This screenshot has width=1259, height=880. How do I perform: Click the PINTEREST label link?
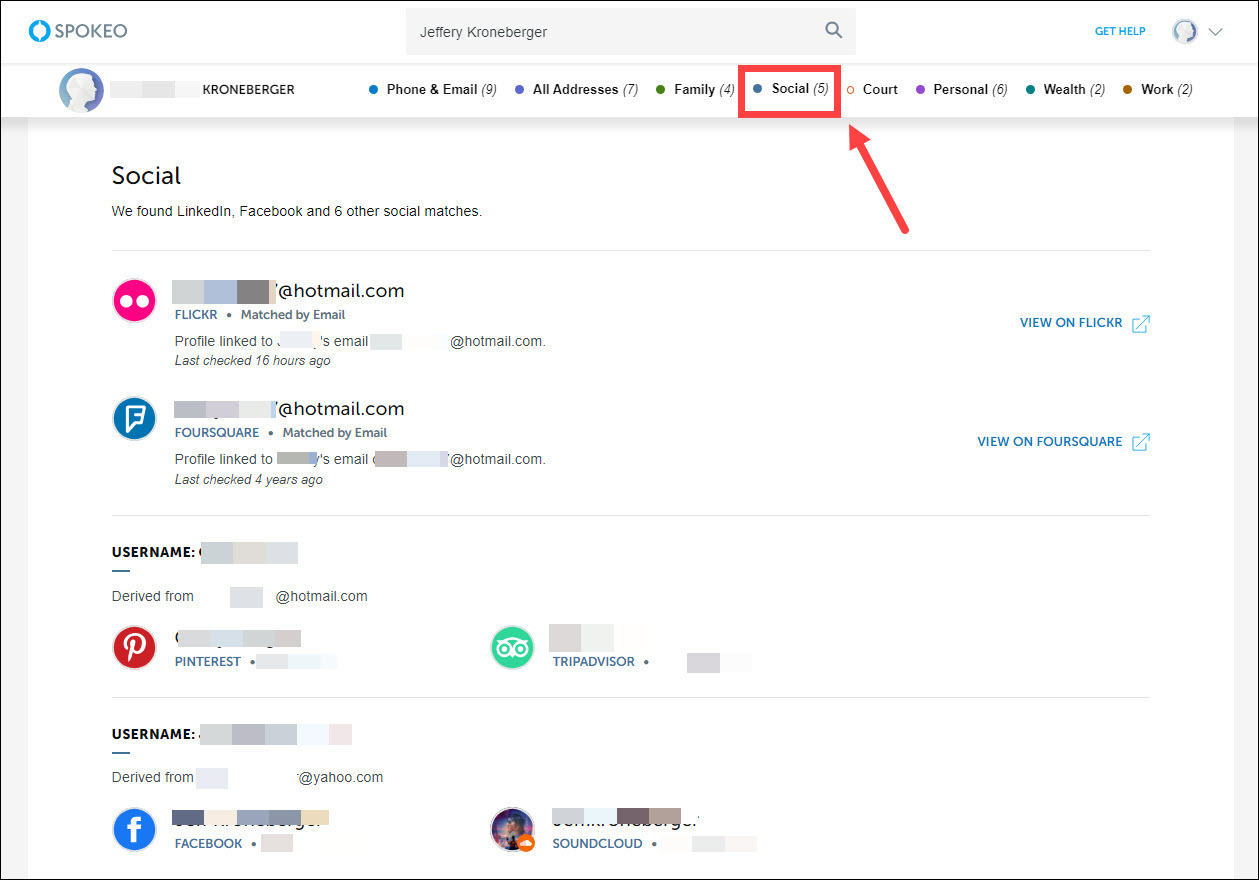click(208, 662)
